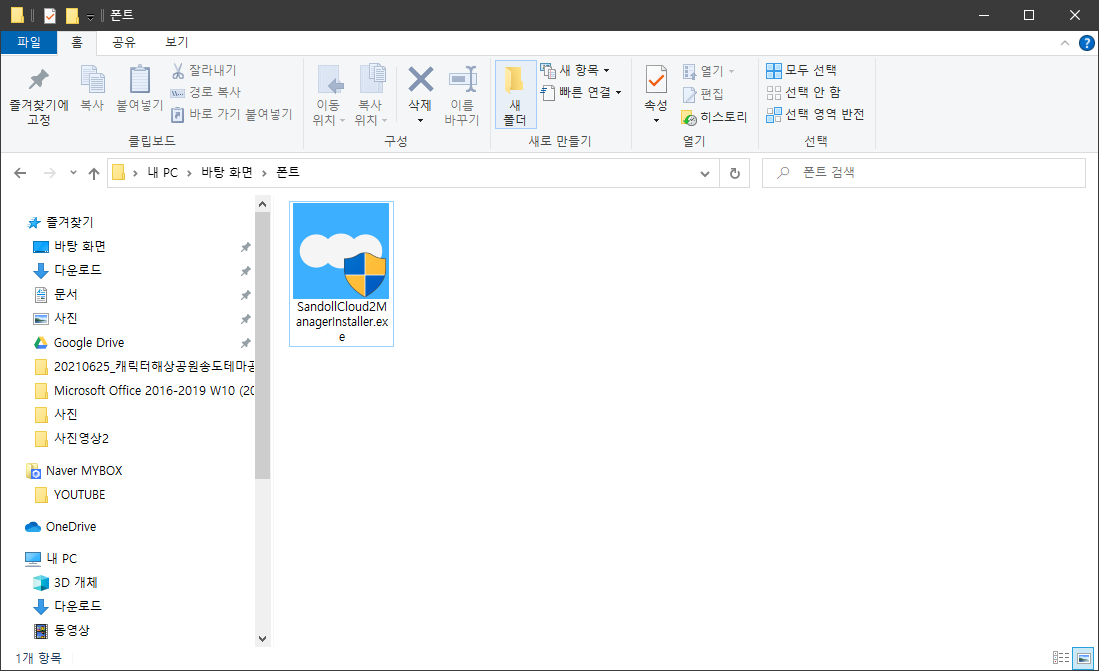The width and height of the screenshot is (1099, 671).
Task: Open the 파일 file menu tab
Action: click(x=29, y=42)
